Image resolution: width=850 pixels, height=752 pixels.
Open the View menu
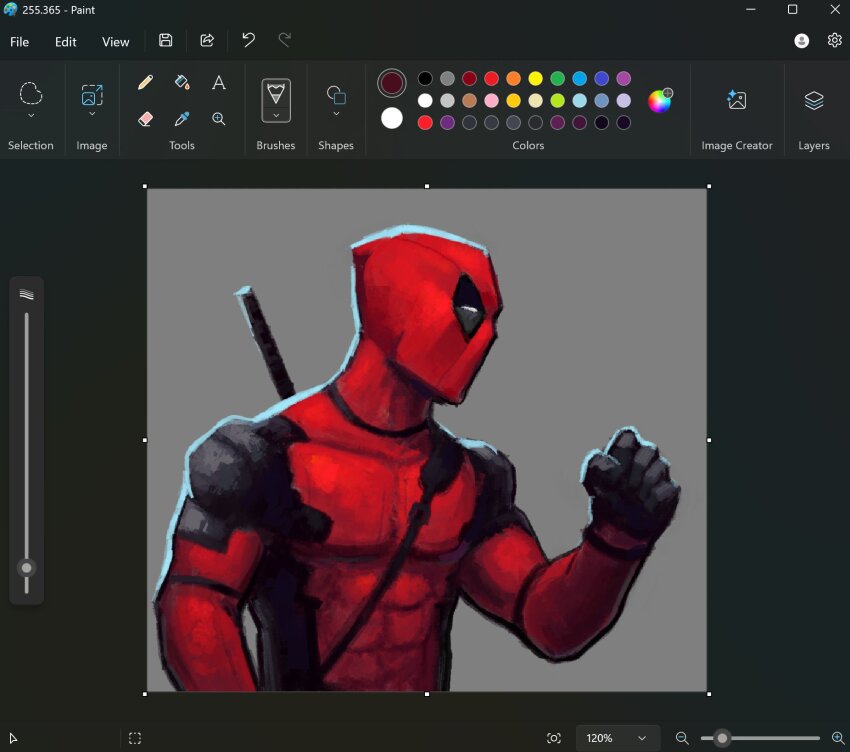tap(116, 42)
